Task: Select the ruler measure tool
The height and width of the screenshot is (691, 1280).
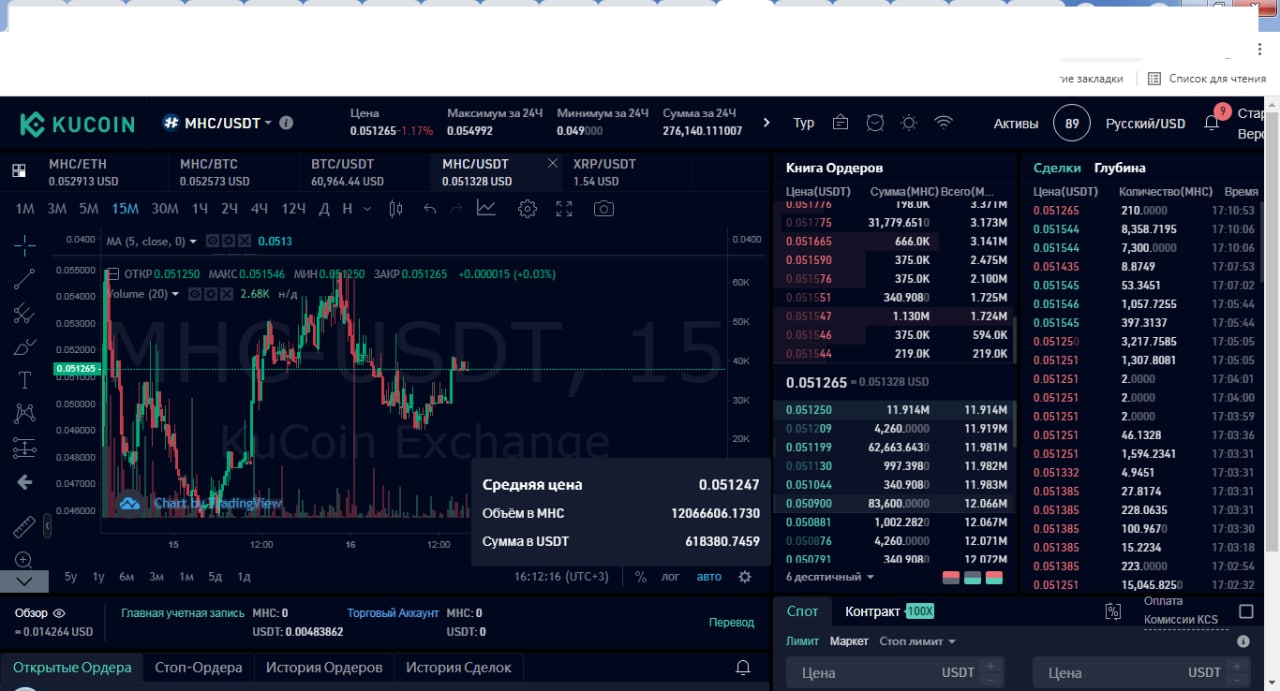Action: [x=24, y=526]
